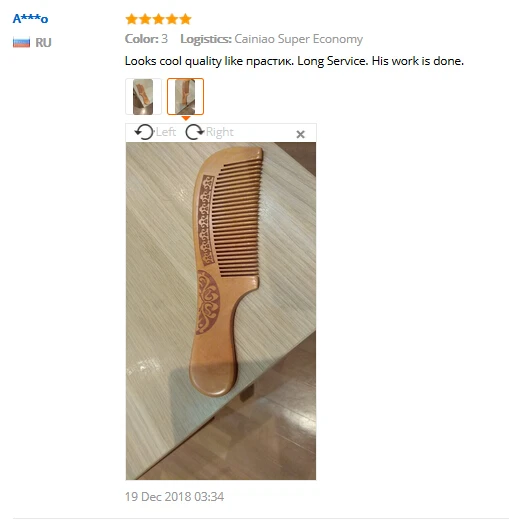Click the fourth orange rating star
The image size is (509, 524).
(x=172, y=19)
